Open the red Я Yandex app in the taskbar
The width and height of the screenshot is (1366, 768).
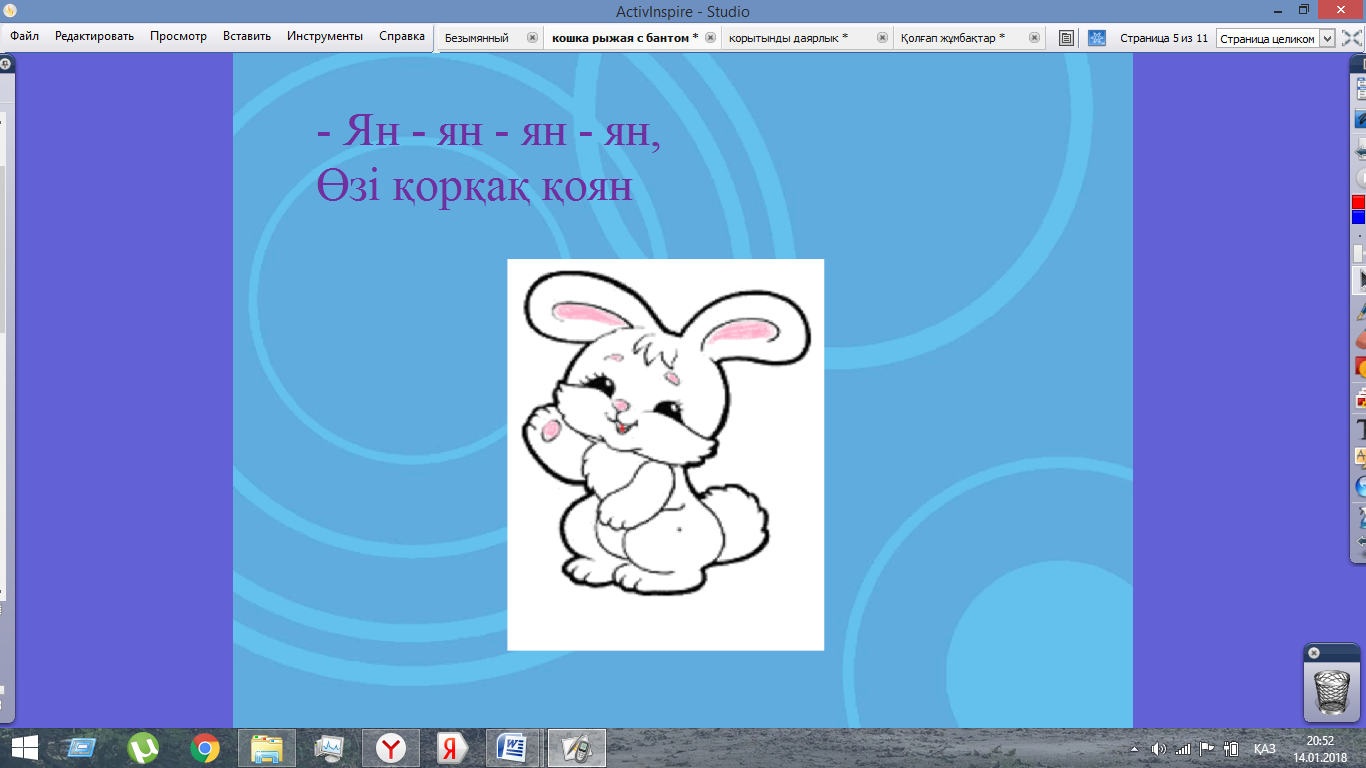pyautogui.click(x=453, y=748)
